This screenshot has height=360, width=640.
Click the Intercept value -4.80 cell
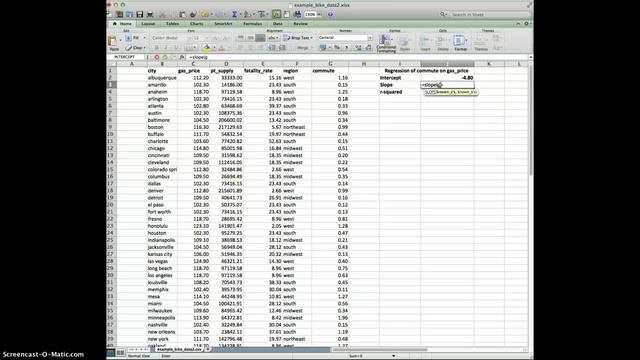[x=447, y=78]
